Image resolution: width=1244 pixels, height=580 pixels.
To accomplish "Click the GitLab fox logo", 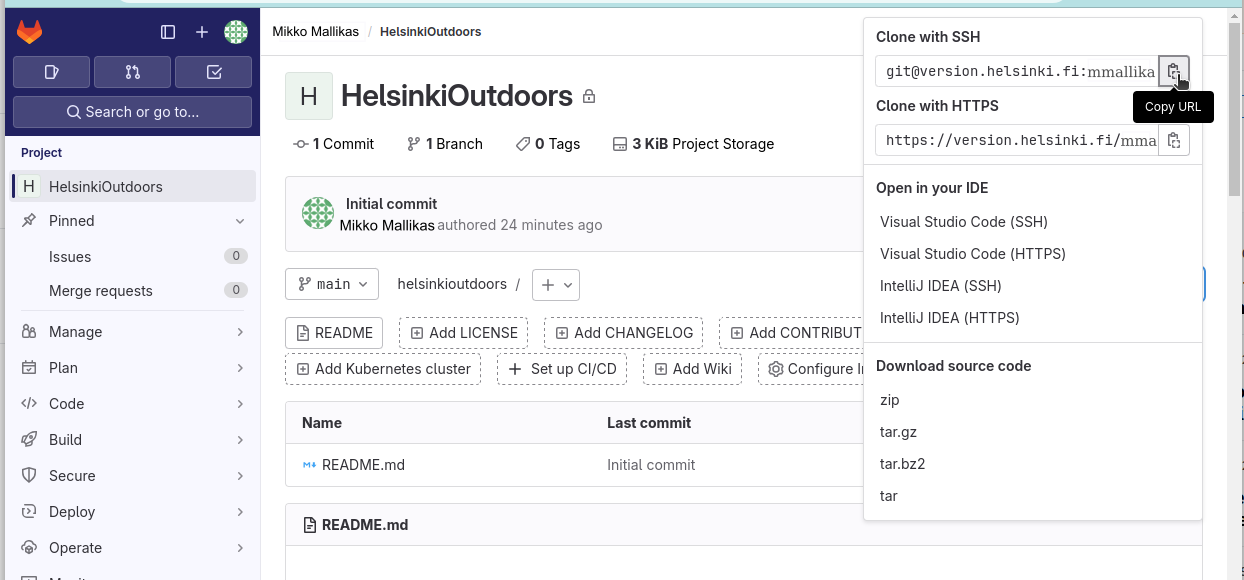I will [x=30, y=32].
